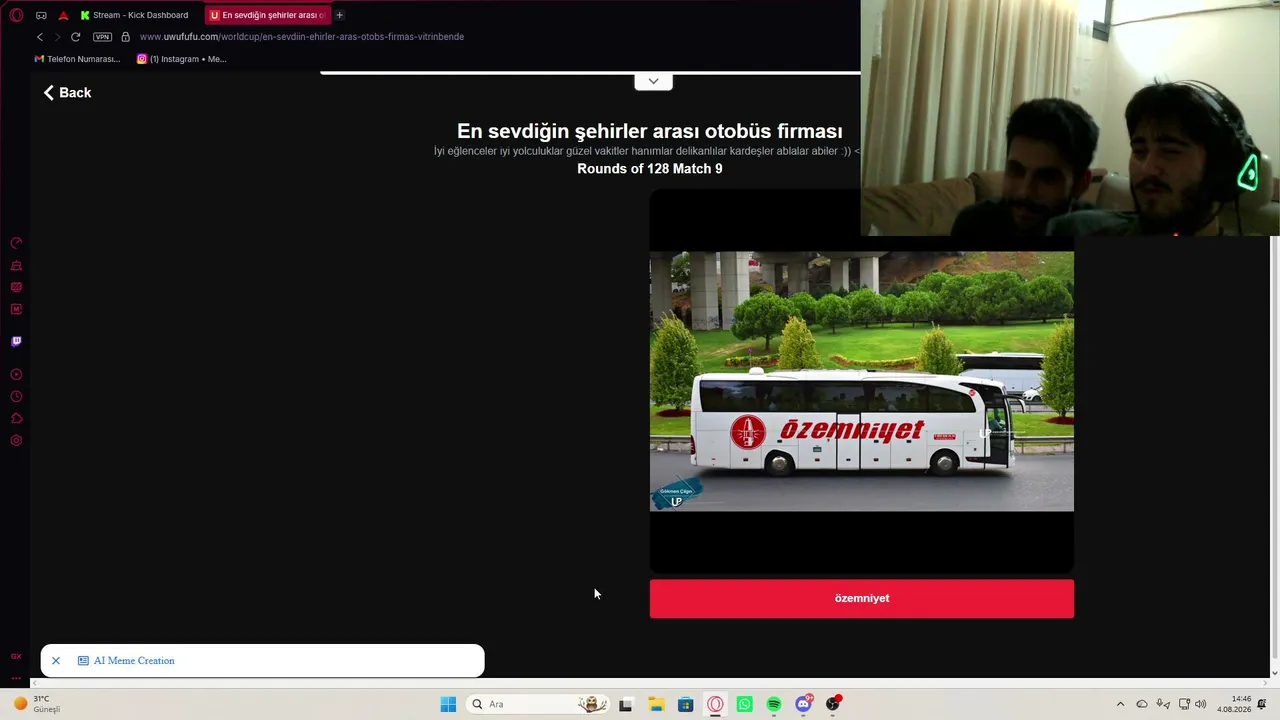Image resolution: width=1280 pixels, height=720 pixels.
Task: Show hidden system tray icons
Action: tap(1120, 704)
